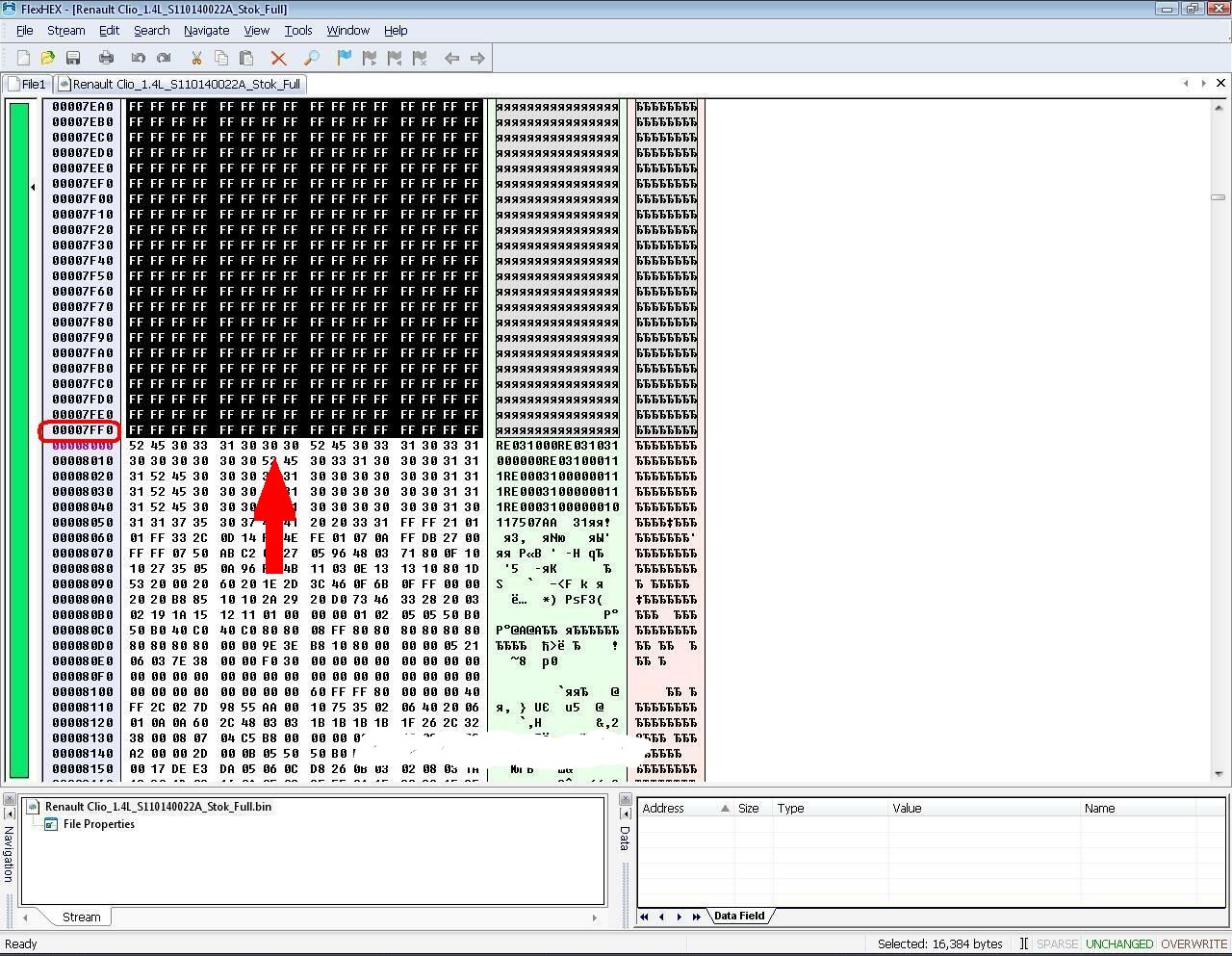1232x956 pixels.
Task: Click the blue Toggle Bookmark flag icon
Action: pyautogui.click(x=344, y=58)
